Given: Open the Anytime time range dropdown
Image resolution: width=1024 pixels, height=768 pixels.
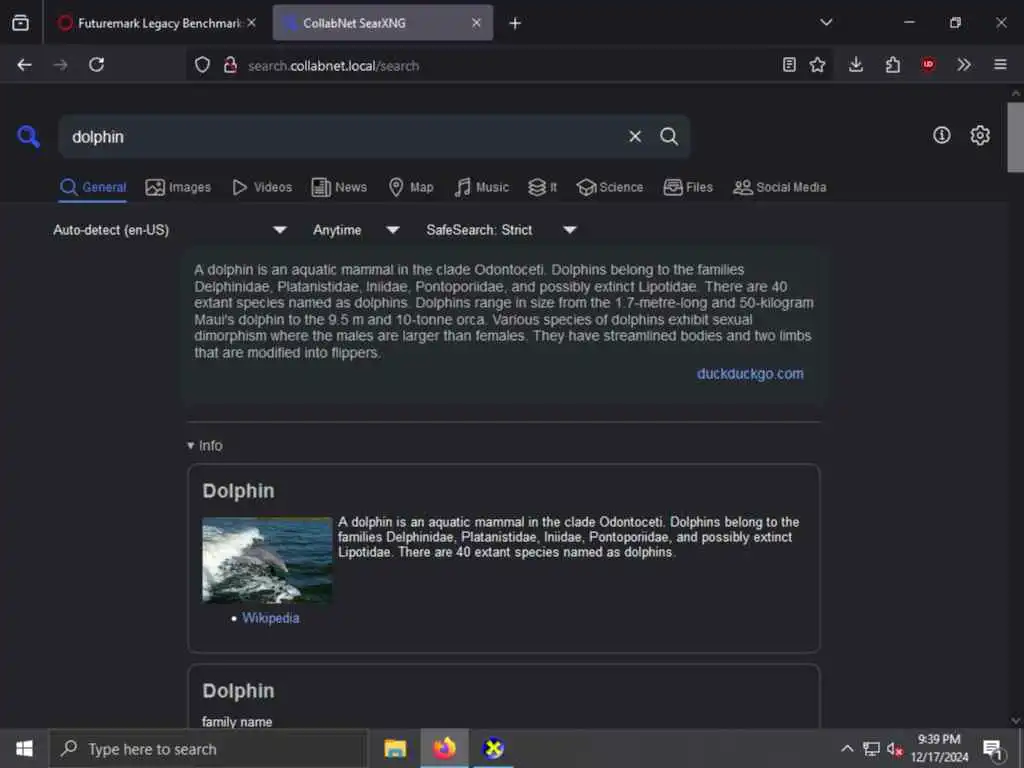Looking at the screenshot, I should tap(356, 230).
